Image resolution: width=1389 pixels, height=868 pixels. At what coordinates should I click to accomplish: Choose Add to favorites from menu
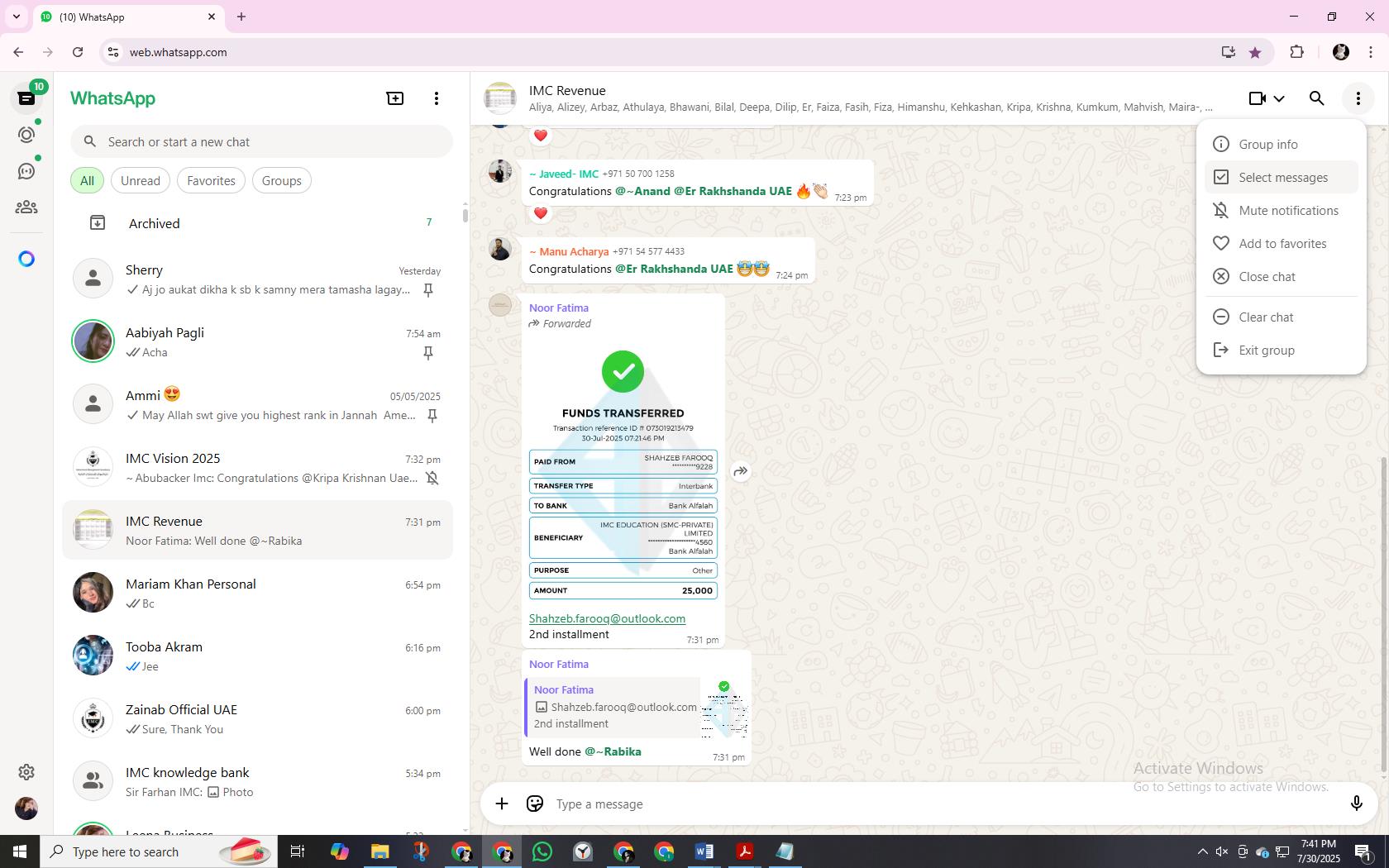coord(1281,243)
